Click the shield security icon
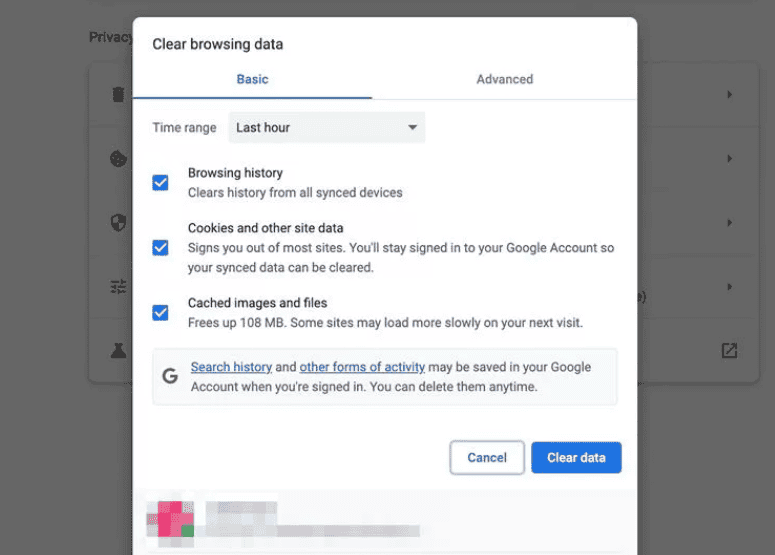 point(118,223)
